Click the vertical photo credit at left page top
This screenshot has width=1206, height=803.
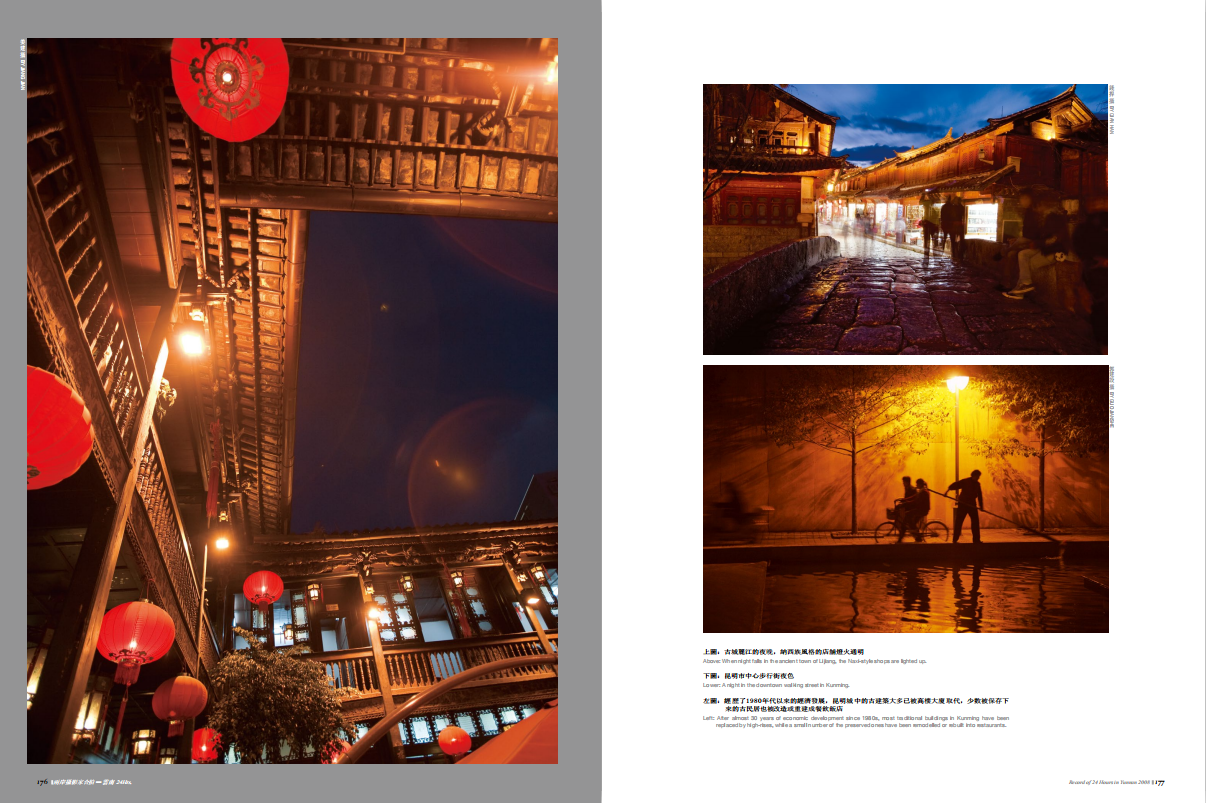(x=23, y=65)
